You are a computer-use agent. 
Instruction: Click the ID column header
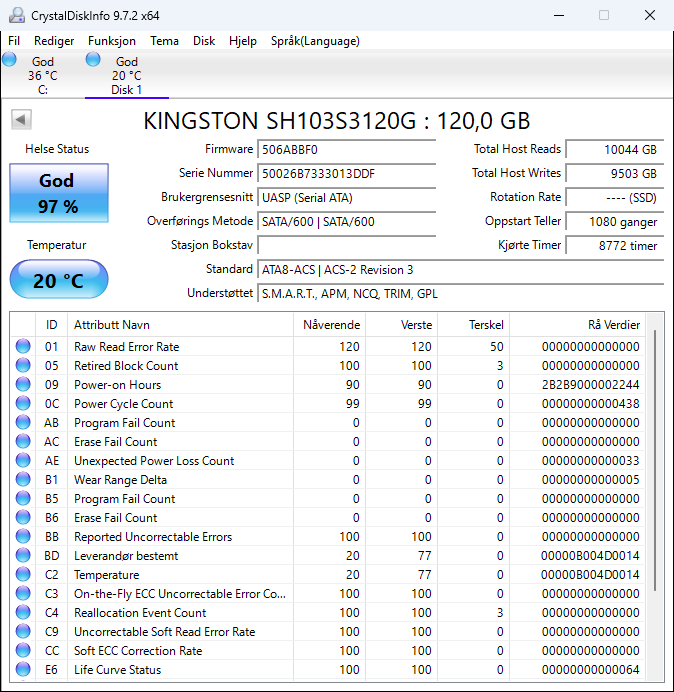tap(51, 325)
